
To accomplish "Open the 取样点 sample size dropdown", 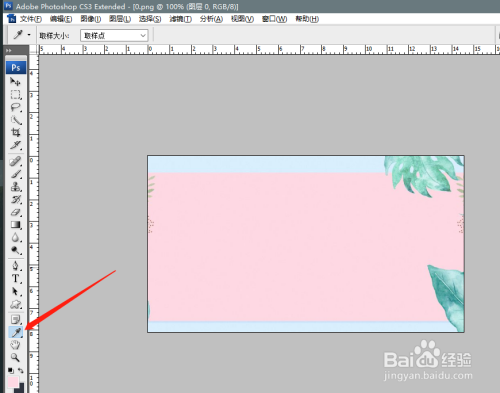I will (x=114, y=35).
